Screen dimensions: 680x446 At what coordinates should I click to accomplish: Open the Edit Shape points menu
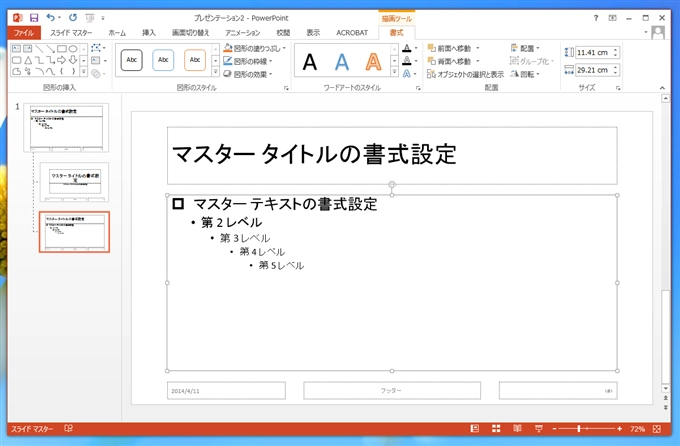pyautogui.click(x=98, y=48)
